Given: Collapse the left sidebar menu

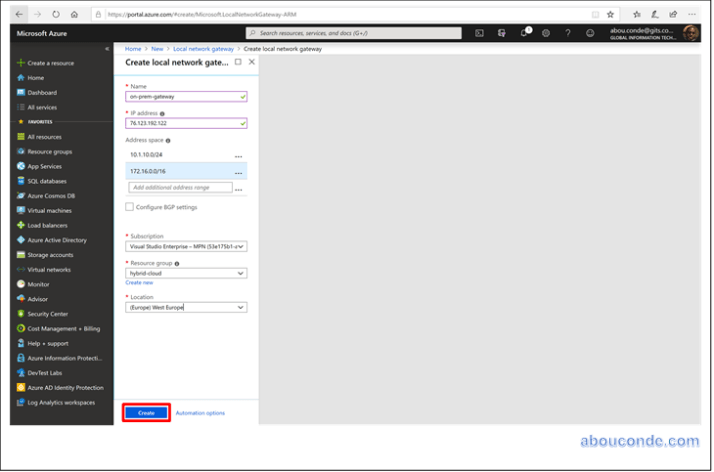Looking at the screenshot, I should click(x=107, y=48).
